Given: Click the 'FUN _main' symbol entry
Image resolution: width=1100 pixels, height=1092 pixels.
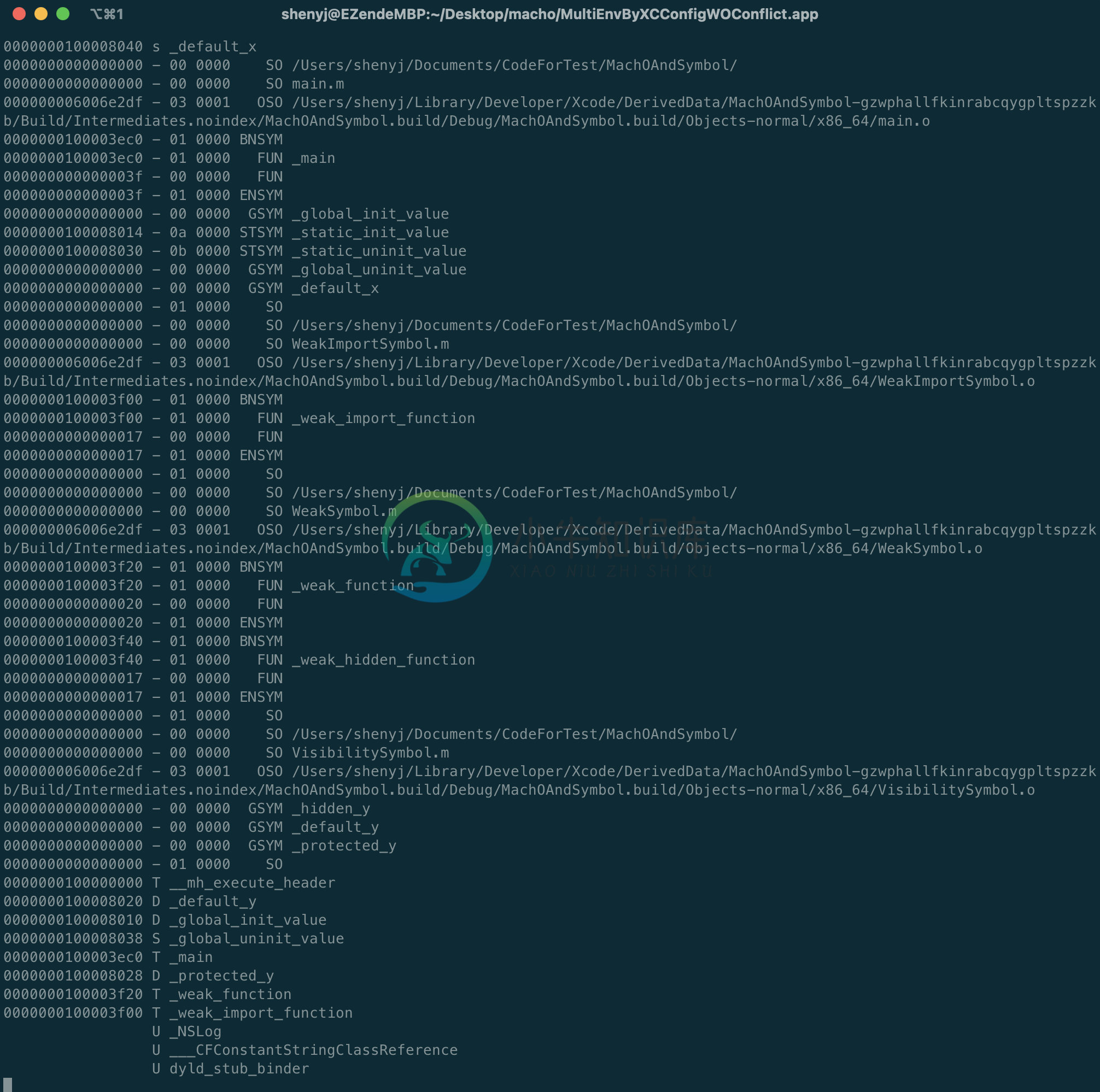Looking at the screenshot, I should [x=296, y=158].
